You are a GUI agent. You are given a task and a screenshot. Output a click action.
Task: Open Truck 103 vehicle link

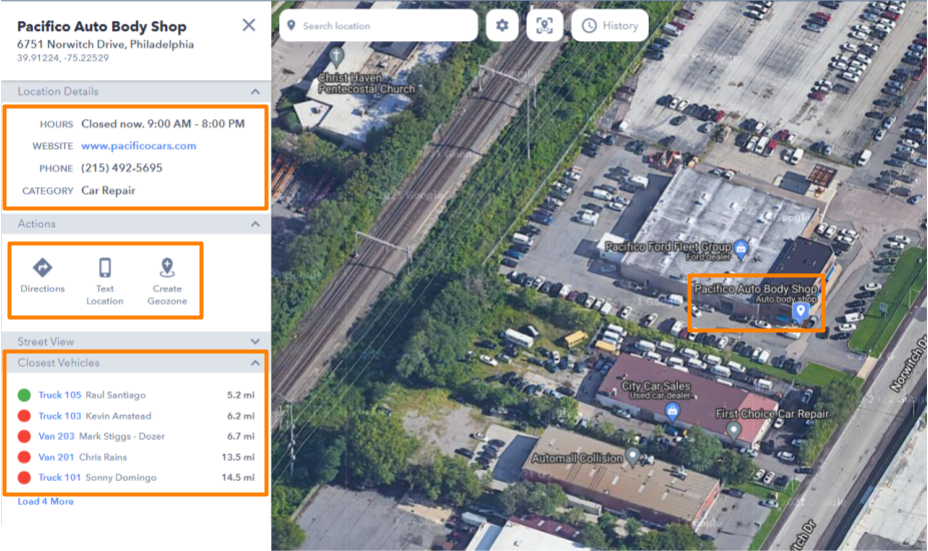click(x=60, y=415)
